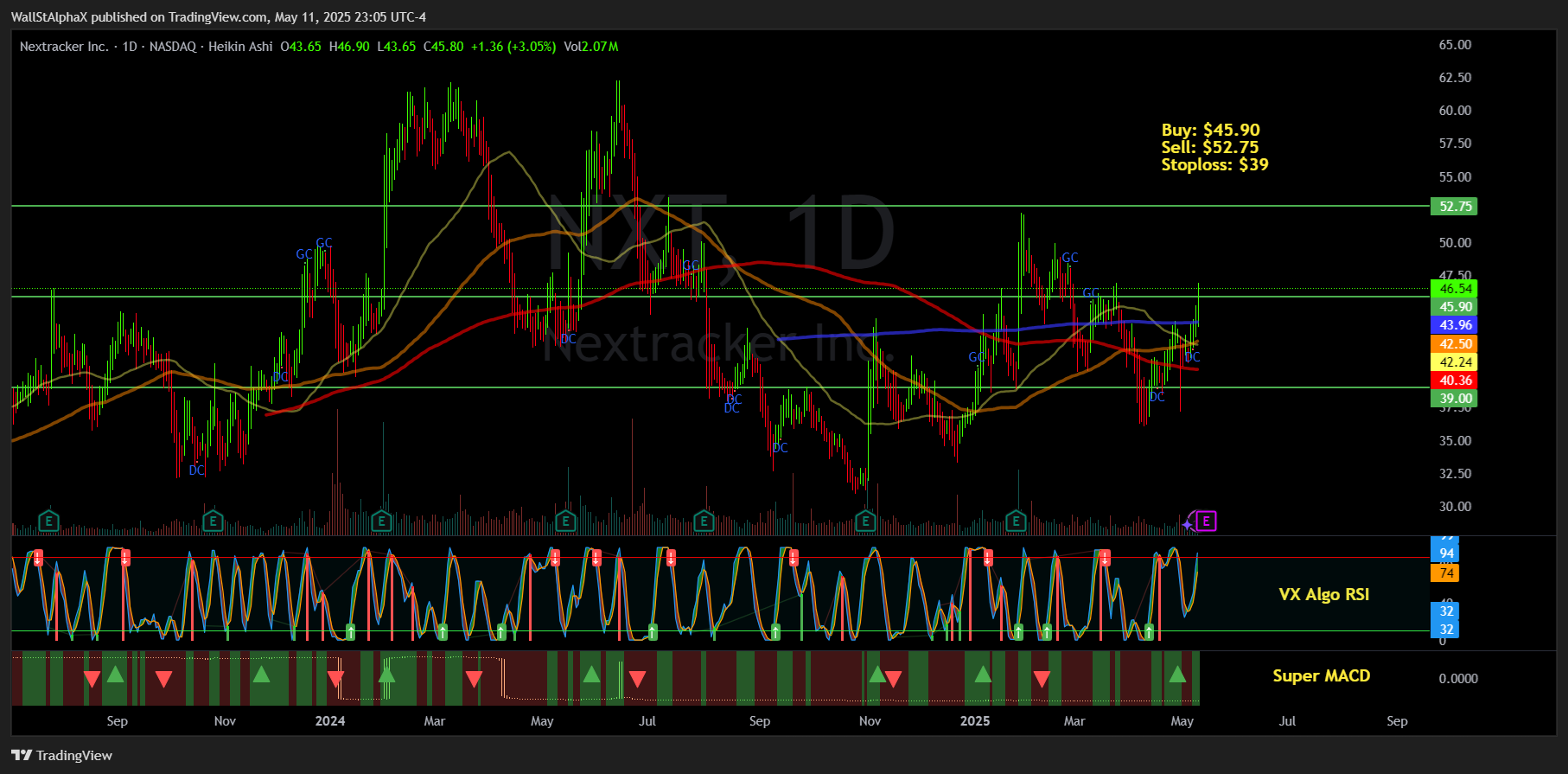Click the low value L43.65
1568x774 pixels.
click(397, 47)
